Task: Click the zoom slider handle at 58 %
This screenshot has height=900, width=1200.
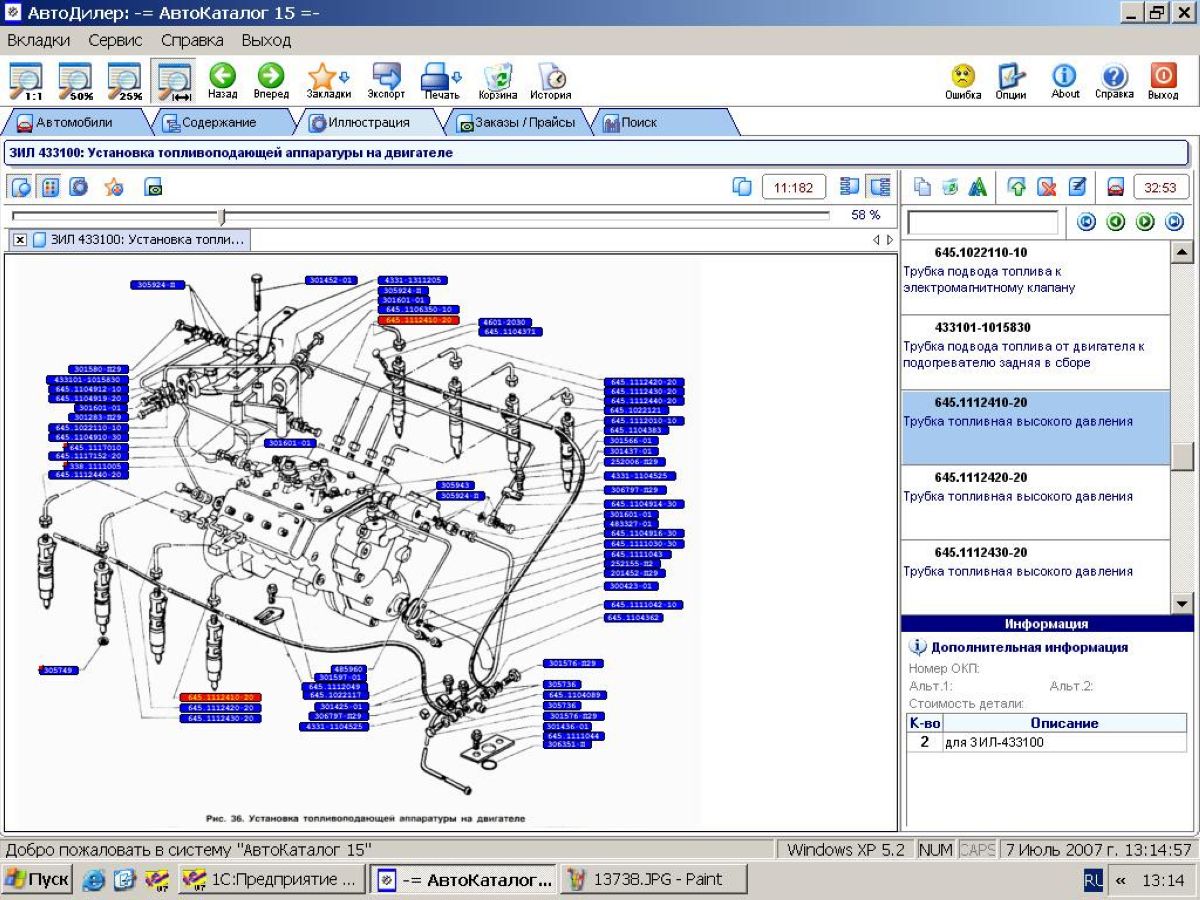Action: (x=222, y=216)
